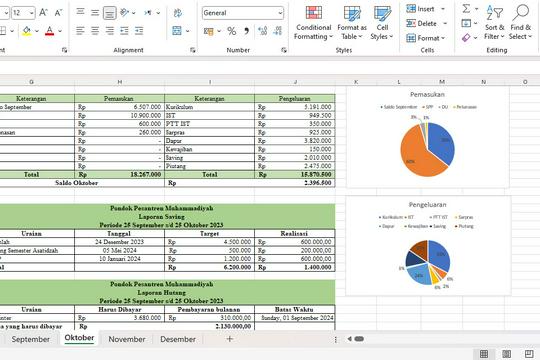Click the Accounting Number Format icon
The width and height of the screenshot is (540, 360).
(208, 32)
